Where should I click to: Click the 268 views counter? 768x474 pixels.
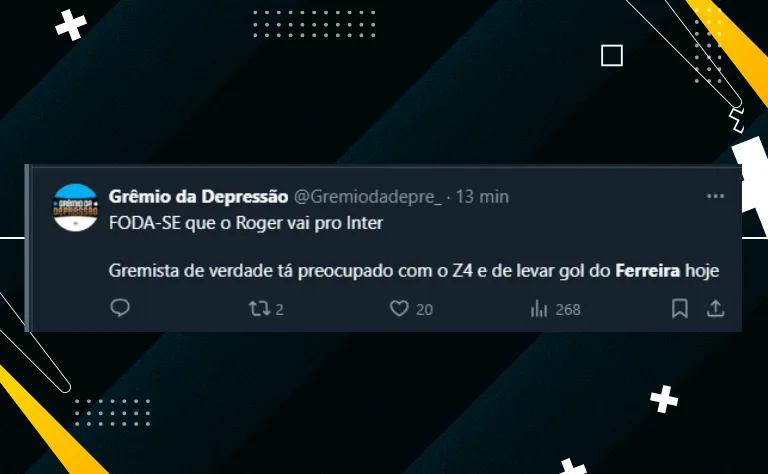point(568,309)
